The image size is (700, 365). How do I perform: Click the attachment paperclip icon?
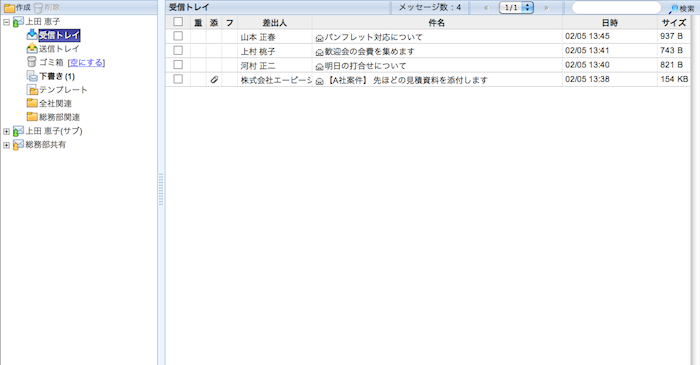pyautogui.click(x=214, y=79)
